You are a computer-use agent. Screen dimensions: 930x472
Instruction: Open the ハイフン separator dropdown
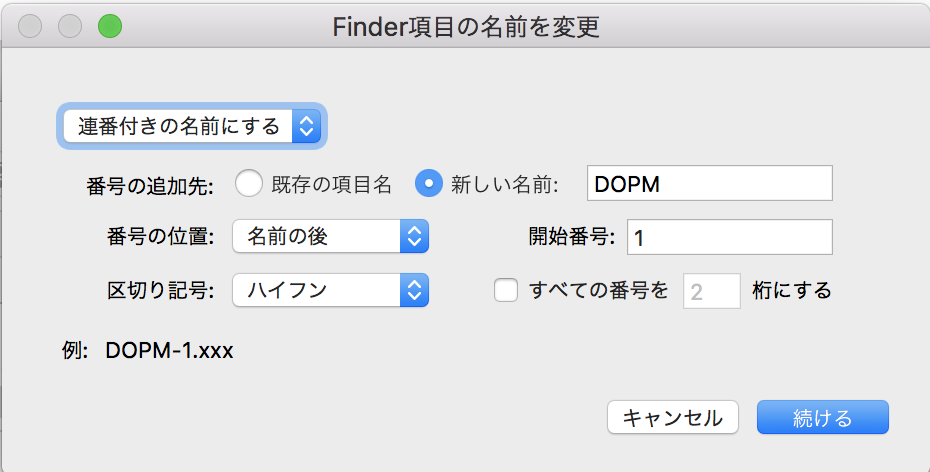pyautogui.click(x=330, y=291)
